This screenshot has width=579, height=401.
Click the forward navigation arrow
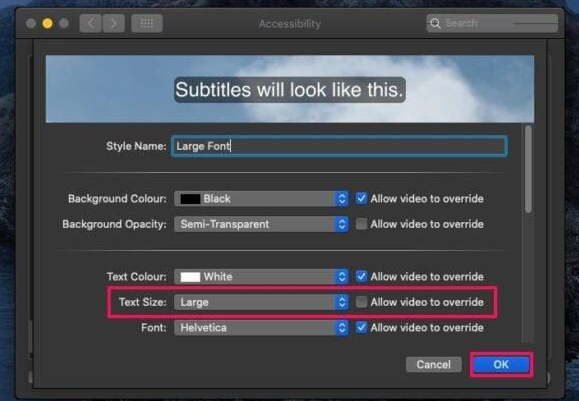click(x=113, y=24)
